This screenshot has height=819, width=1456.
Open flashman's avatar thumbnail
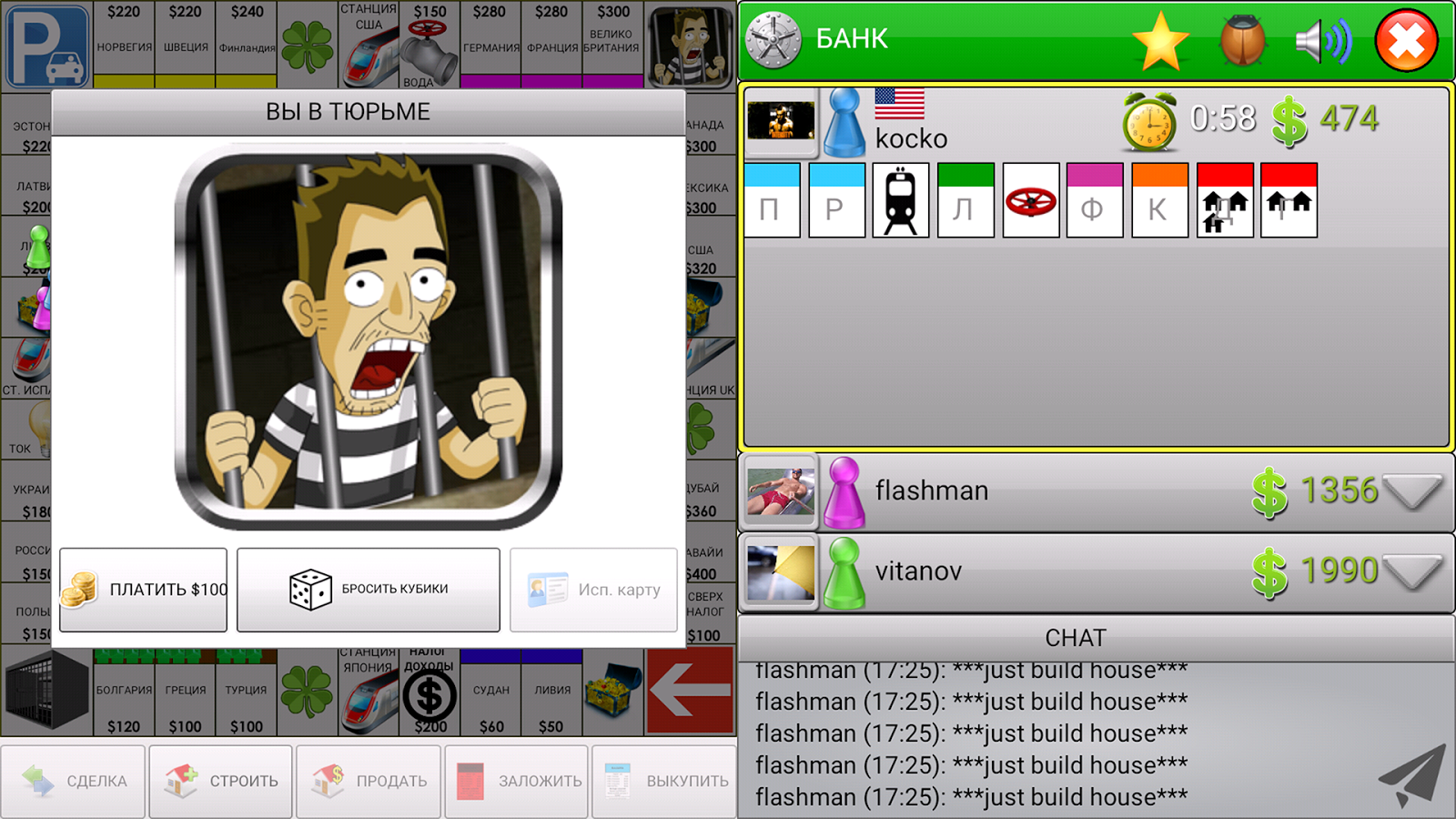(780, 492)
